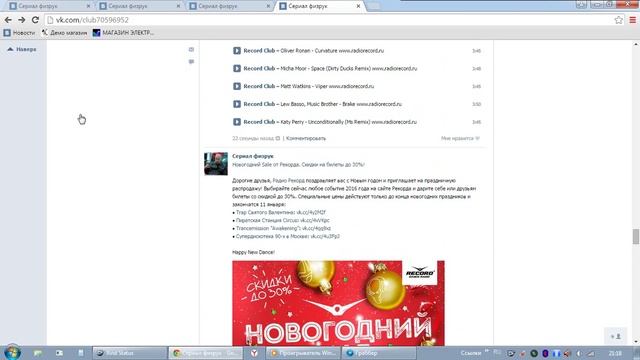Open the Граббер taskbar button
The width and height of the screenshot is (640, 360).
(379, 353)
